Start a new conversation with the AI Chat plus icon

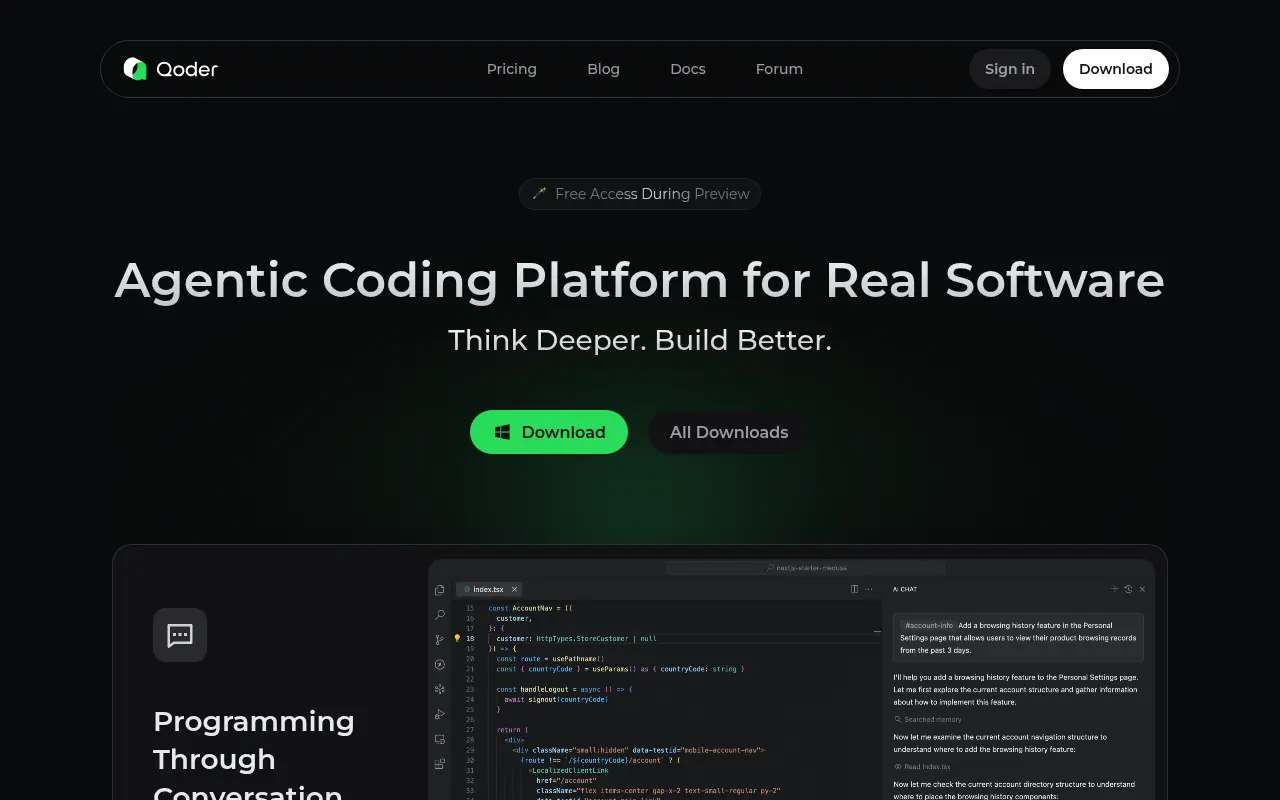[x=1114, y=589]
